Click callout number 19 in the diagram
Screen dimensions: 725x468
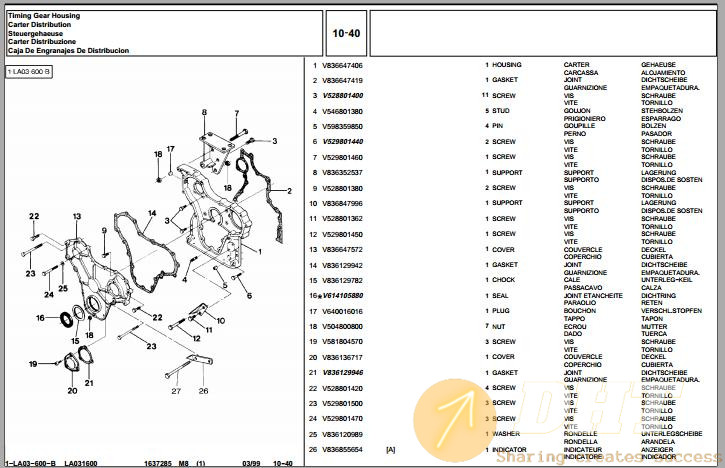pyautogui.click(x=33, y=364)
